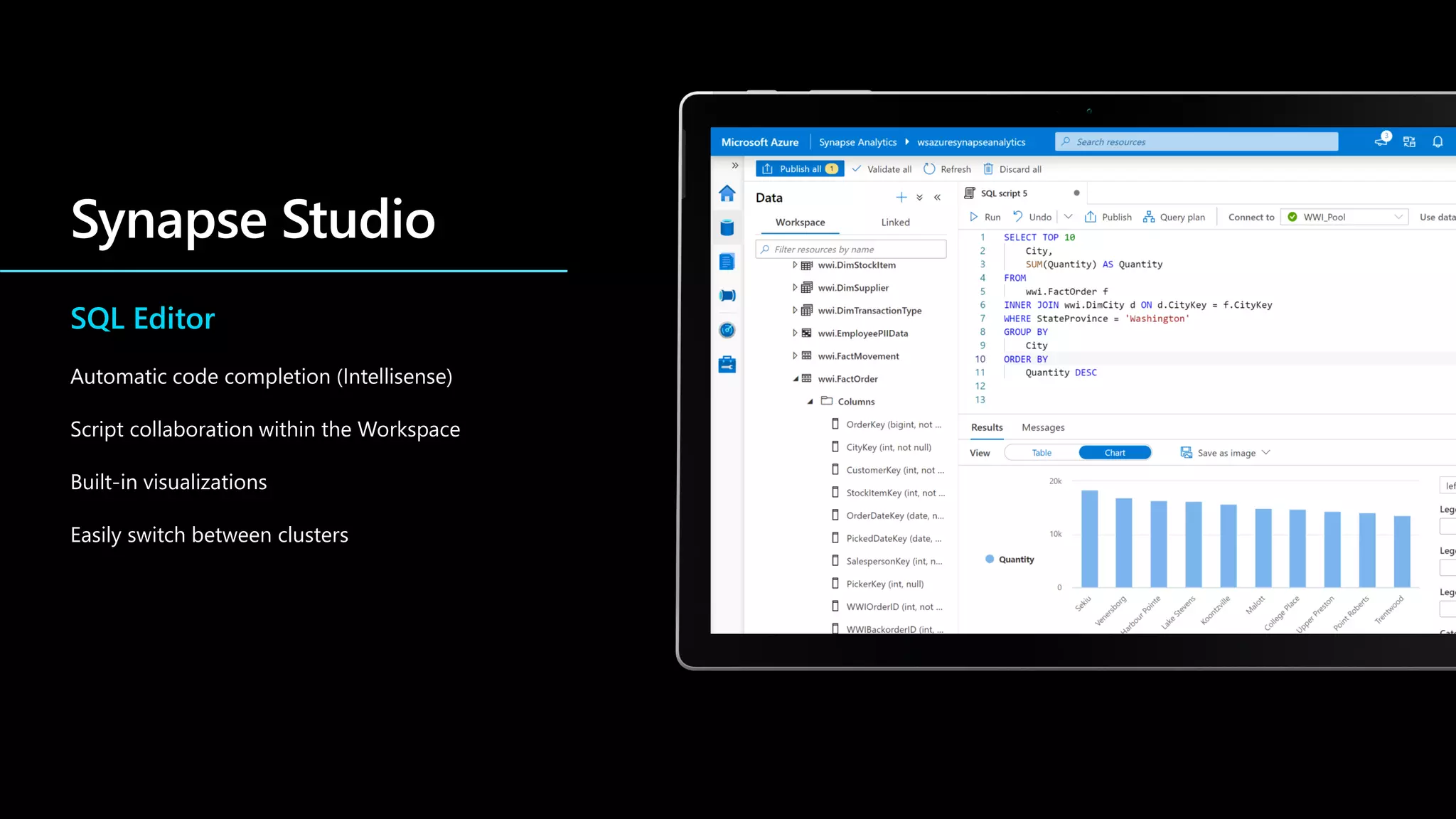The width and height of the screenshot is (1456, 819).
Task: Open the Home hub icon in the sidebar
Action: pyautogui.click(x=727, y=193)
